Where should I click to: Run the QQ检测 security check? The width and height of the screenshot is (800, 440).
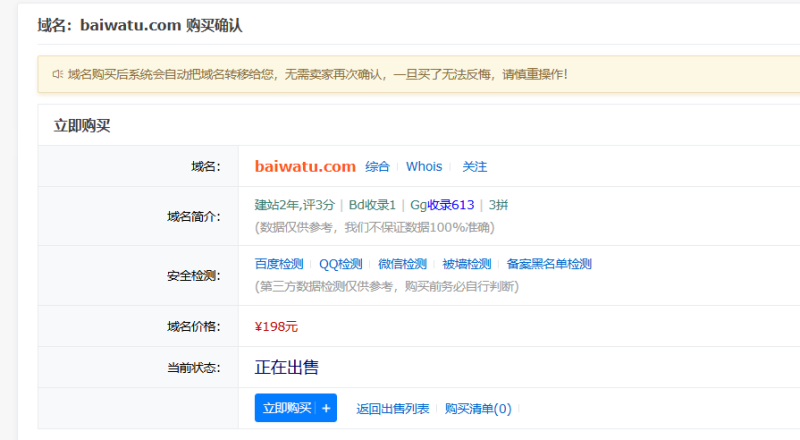coord(340,264)
